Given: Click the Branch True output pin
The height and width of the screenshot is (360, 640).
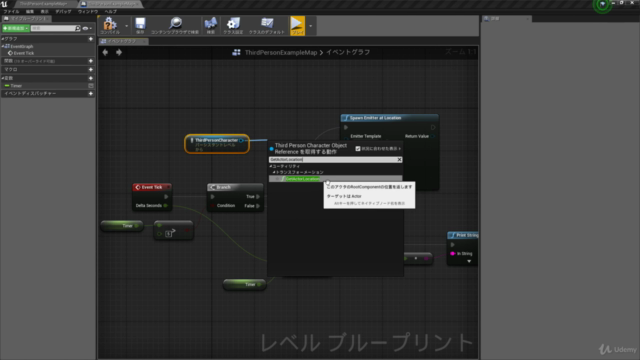Looking at the screenshot, I should point(258,197).
